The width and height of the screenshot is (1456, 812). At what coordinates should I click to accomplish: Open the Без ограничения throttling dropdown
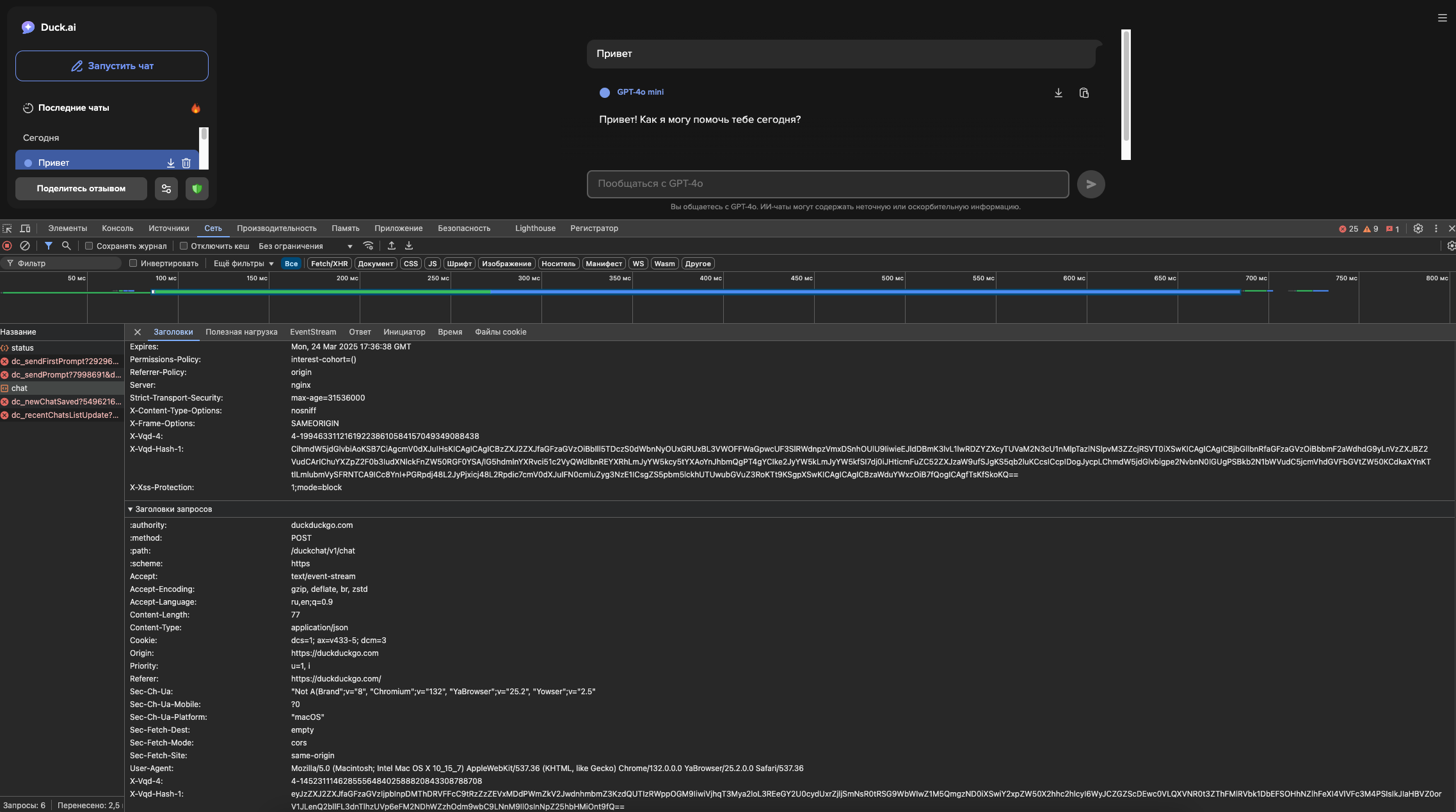click(306, 246)
